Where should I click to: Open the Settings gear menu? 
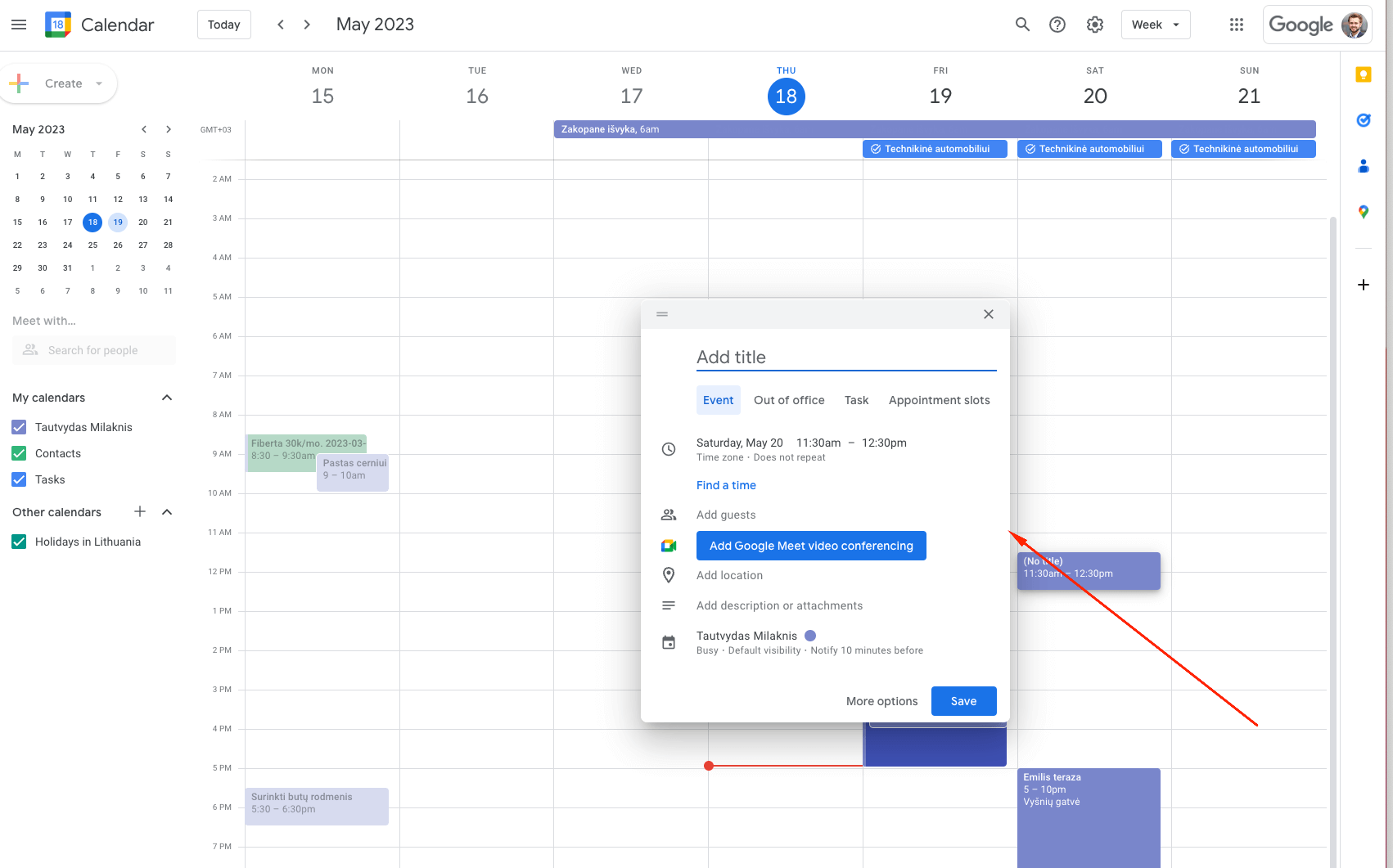[x=1095, y=25]
